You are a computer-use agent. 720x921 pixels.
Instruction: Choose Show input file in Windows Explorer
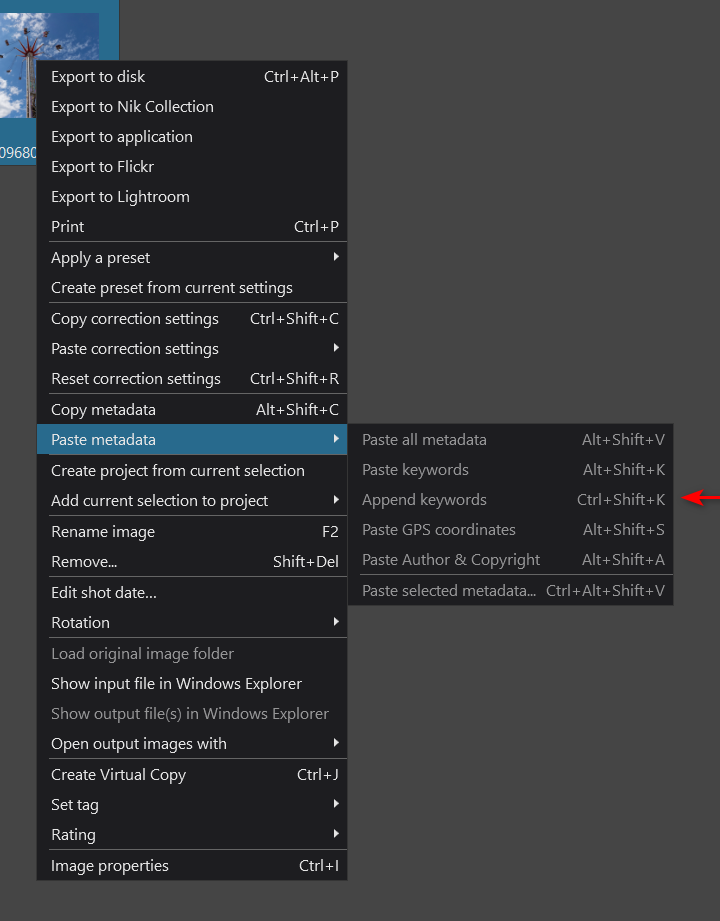[192, 684]
